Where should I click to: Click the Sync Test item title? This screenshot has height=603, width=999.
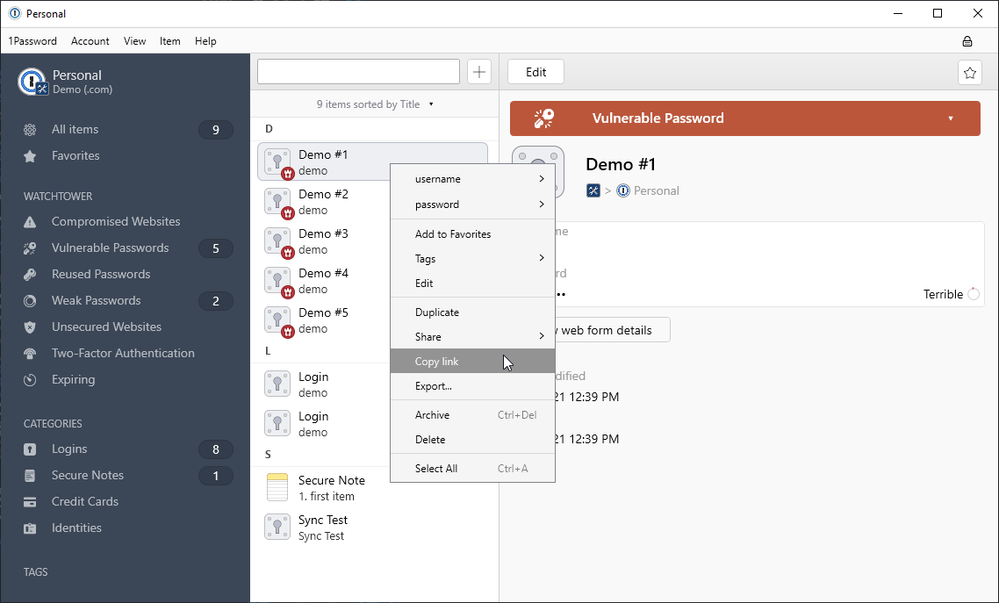tap(323, 520)
